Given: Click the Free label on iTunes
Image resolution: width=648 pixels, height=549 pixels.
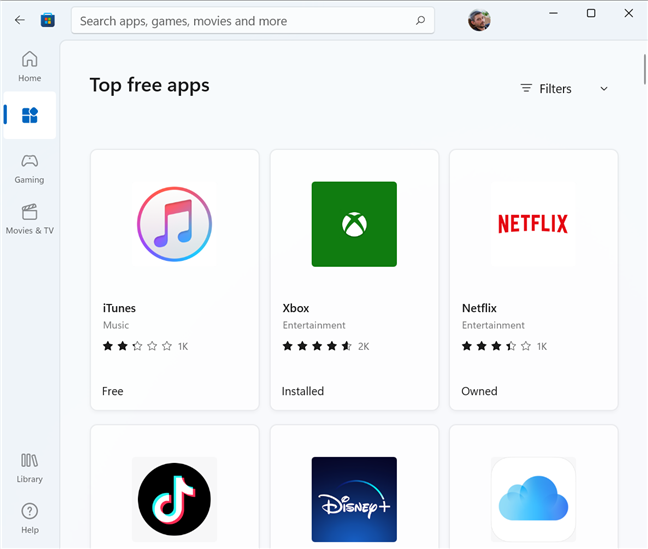Looking at the screenshot, I should pos(112,391).
